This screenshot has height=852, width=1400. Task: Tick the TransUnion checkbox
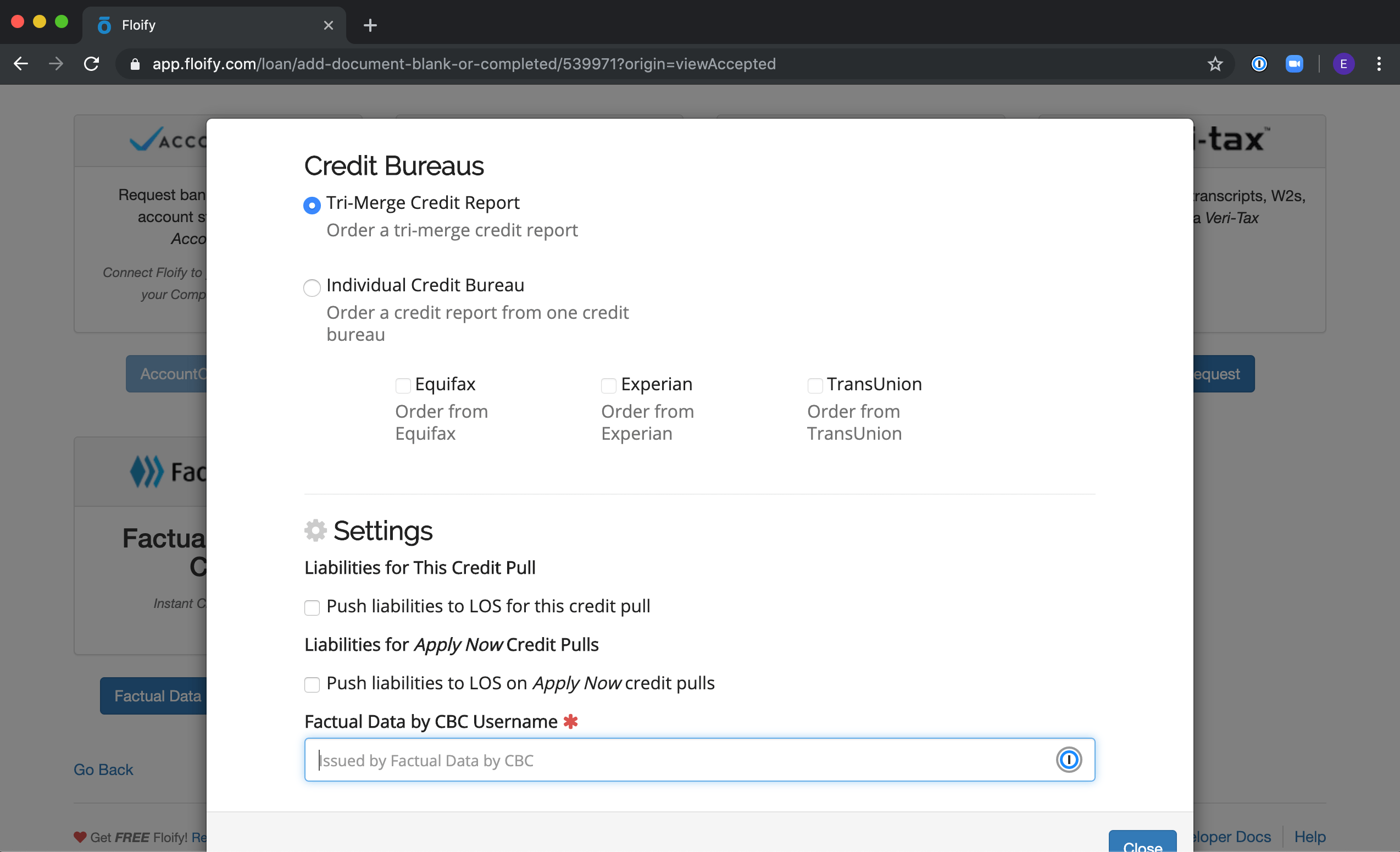point(815,385)
